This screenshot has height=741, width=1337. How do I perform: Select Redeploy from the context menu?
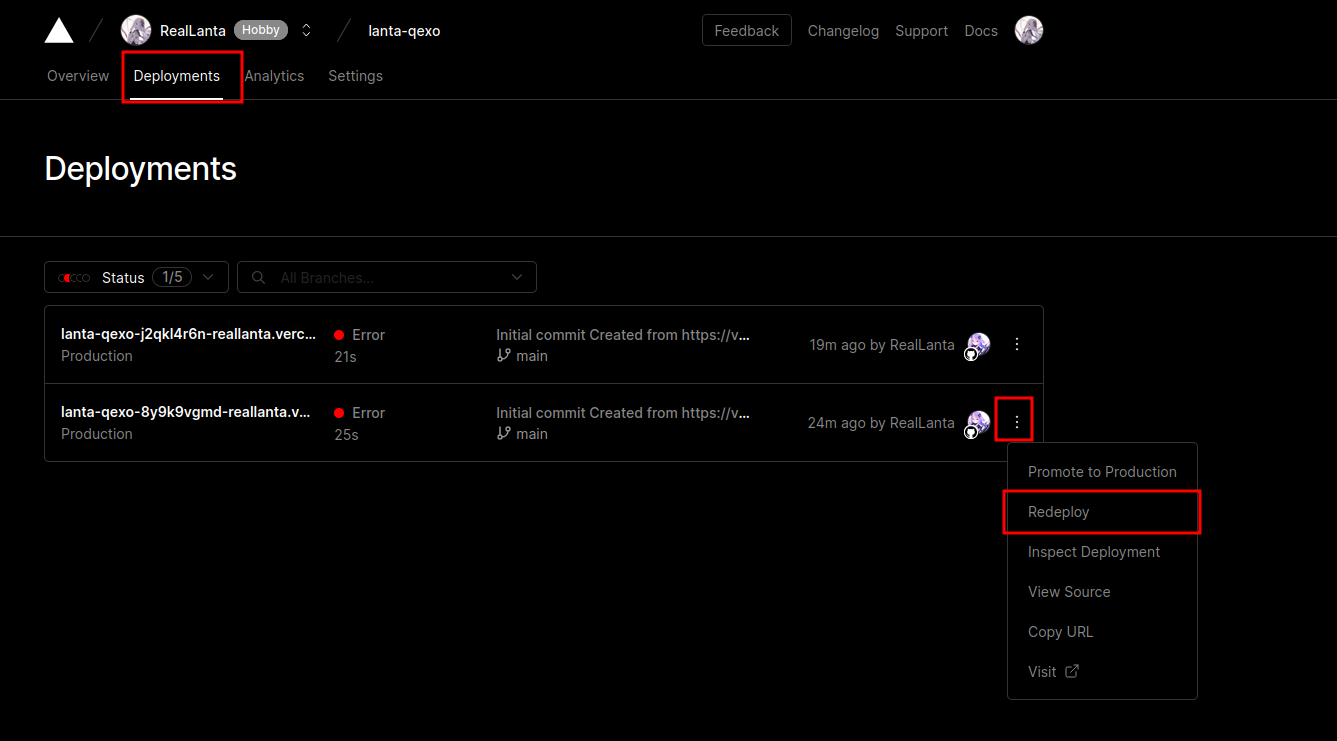[x=1059, y=512]
